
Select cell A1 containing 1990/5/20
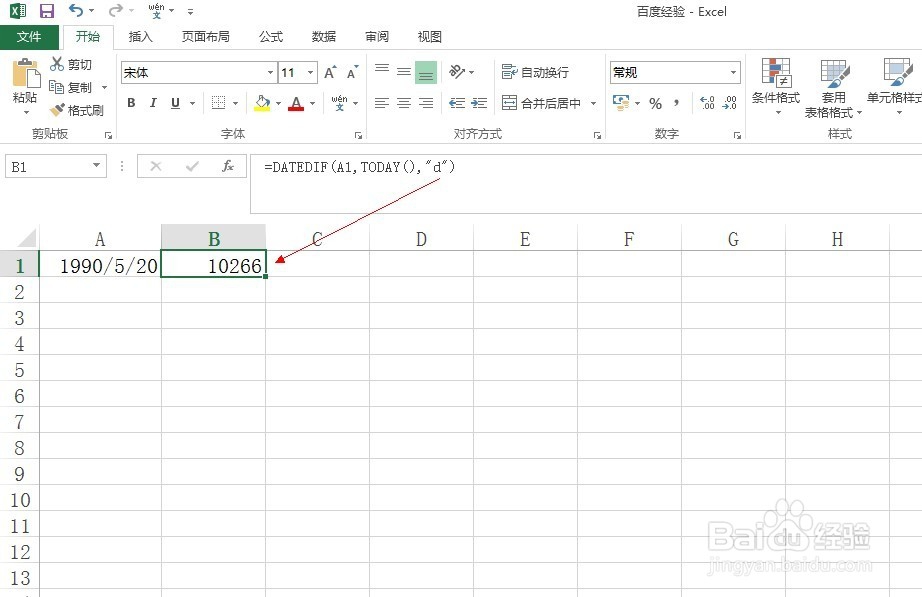pos(100,265)
